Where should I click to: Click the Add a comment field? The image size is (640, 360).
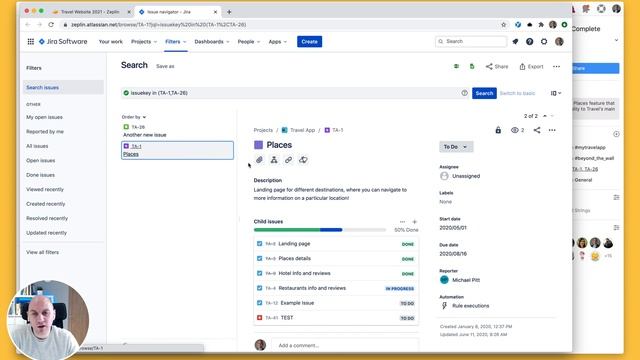345,345
